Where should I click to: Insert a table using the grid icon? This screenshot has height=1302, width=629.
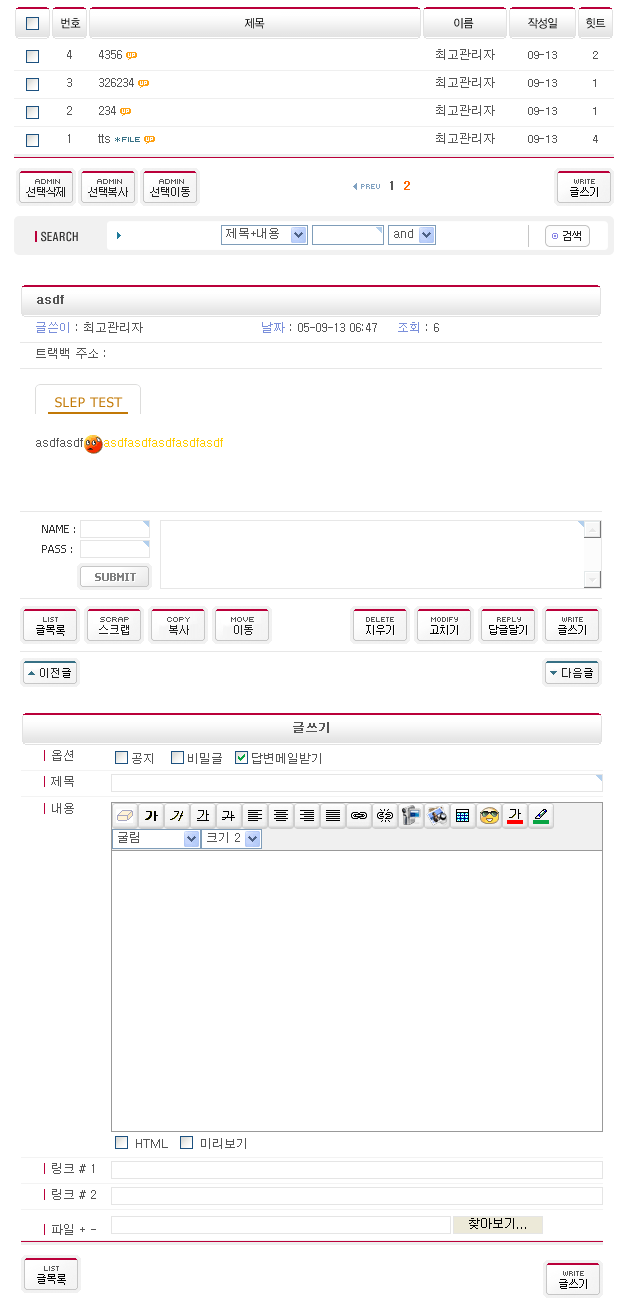[463, 816]
